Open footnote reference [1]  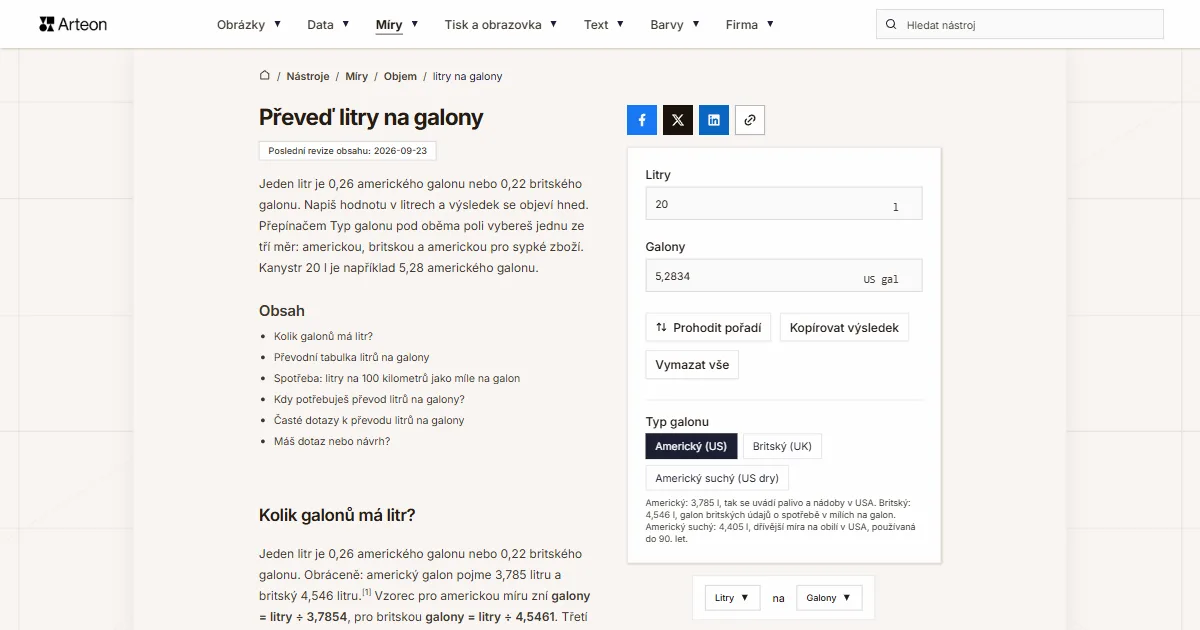tap(367, 592)
